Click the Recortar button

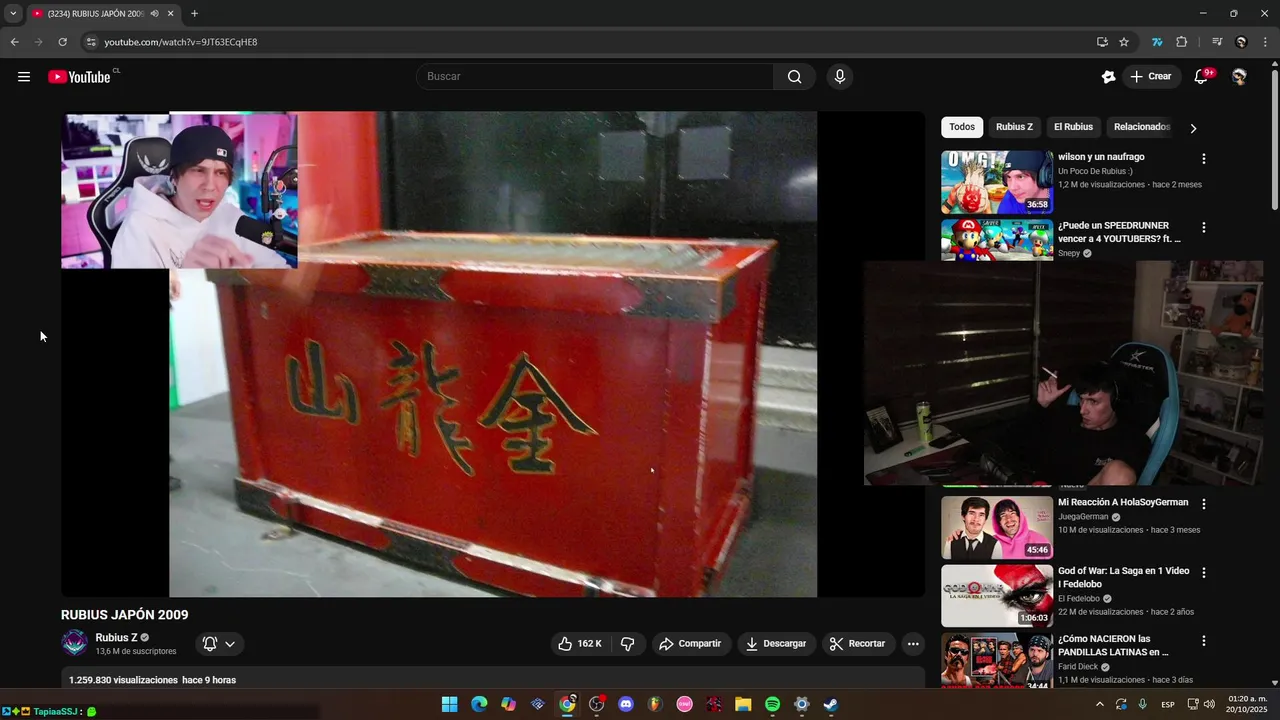pos(859,644)
